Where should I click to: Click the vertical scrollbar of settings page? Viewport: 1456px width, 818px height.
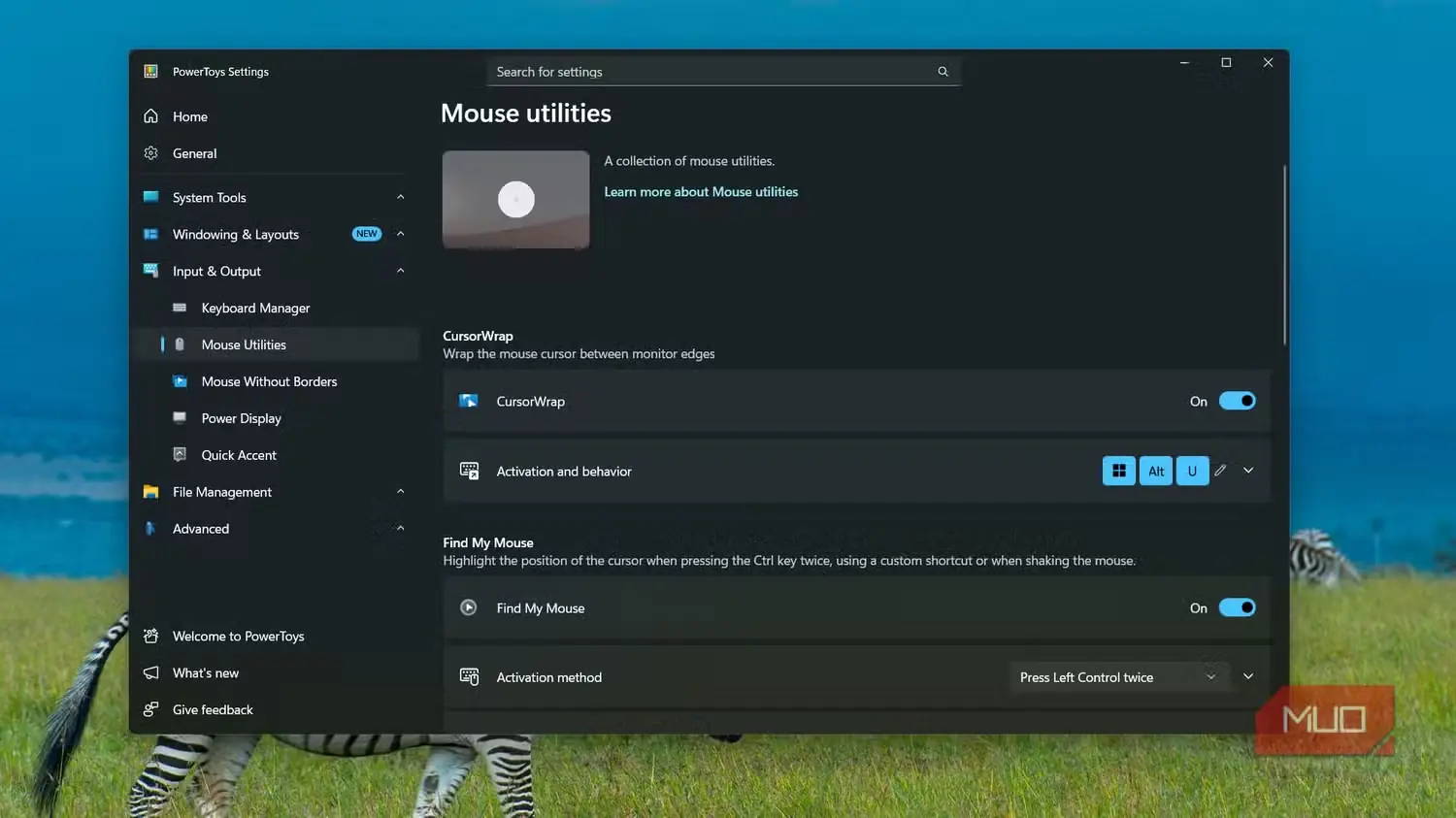click(1284, 254)
